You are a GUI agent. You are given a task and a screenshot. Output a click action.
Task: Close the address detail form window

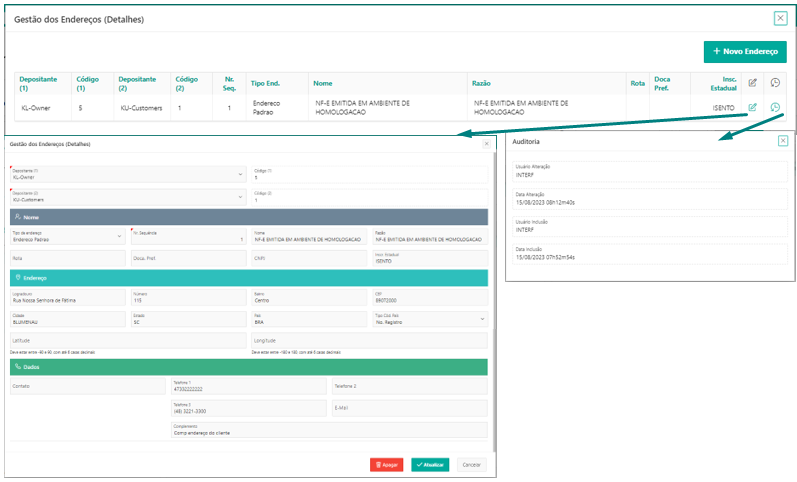(486, 144)
